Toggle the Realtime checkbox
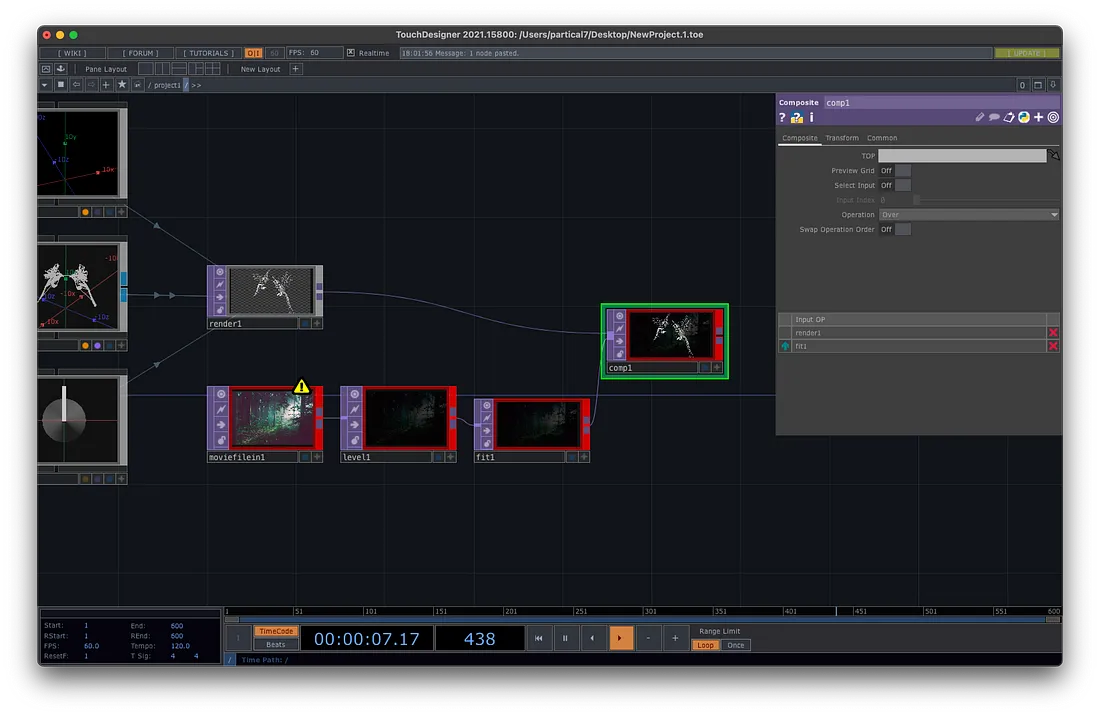Viewport: 1100px width, 716px height. point(351,52)
